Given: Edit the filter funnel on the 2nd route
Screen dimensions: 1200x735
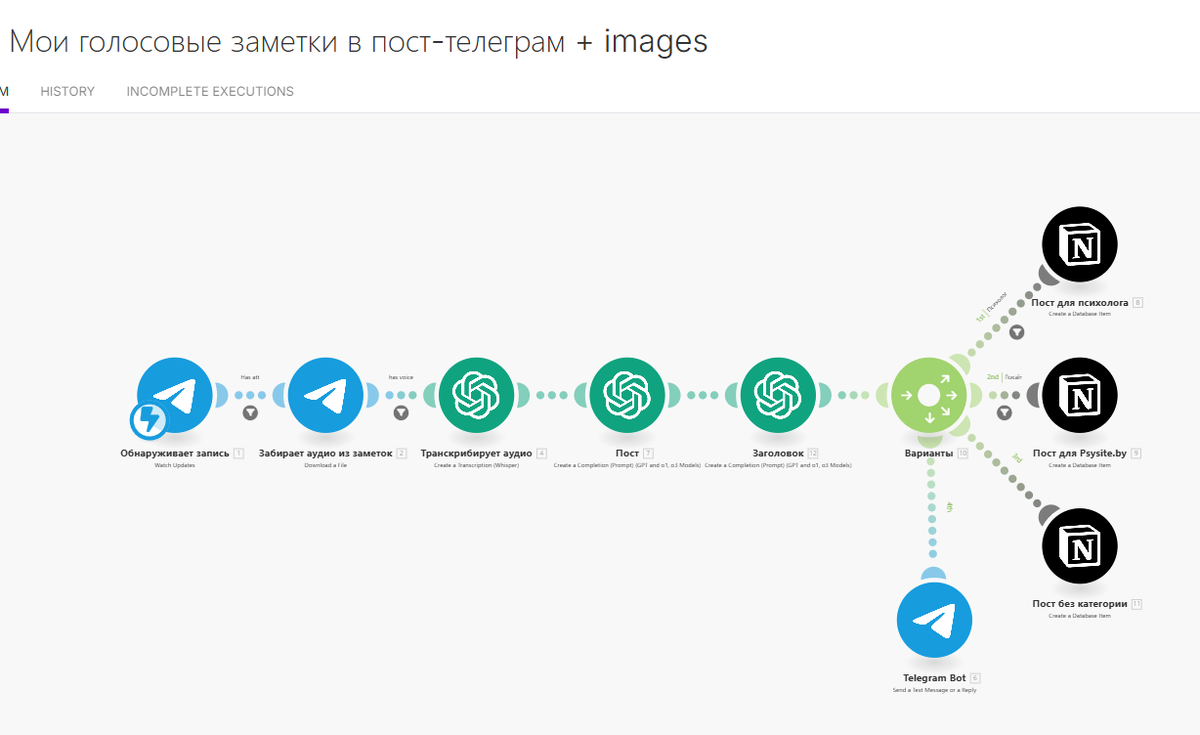Looking at the screenshot, I should 1005,412.
